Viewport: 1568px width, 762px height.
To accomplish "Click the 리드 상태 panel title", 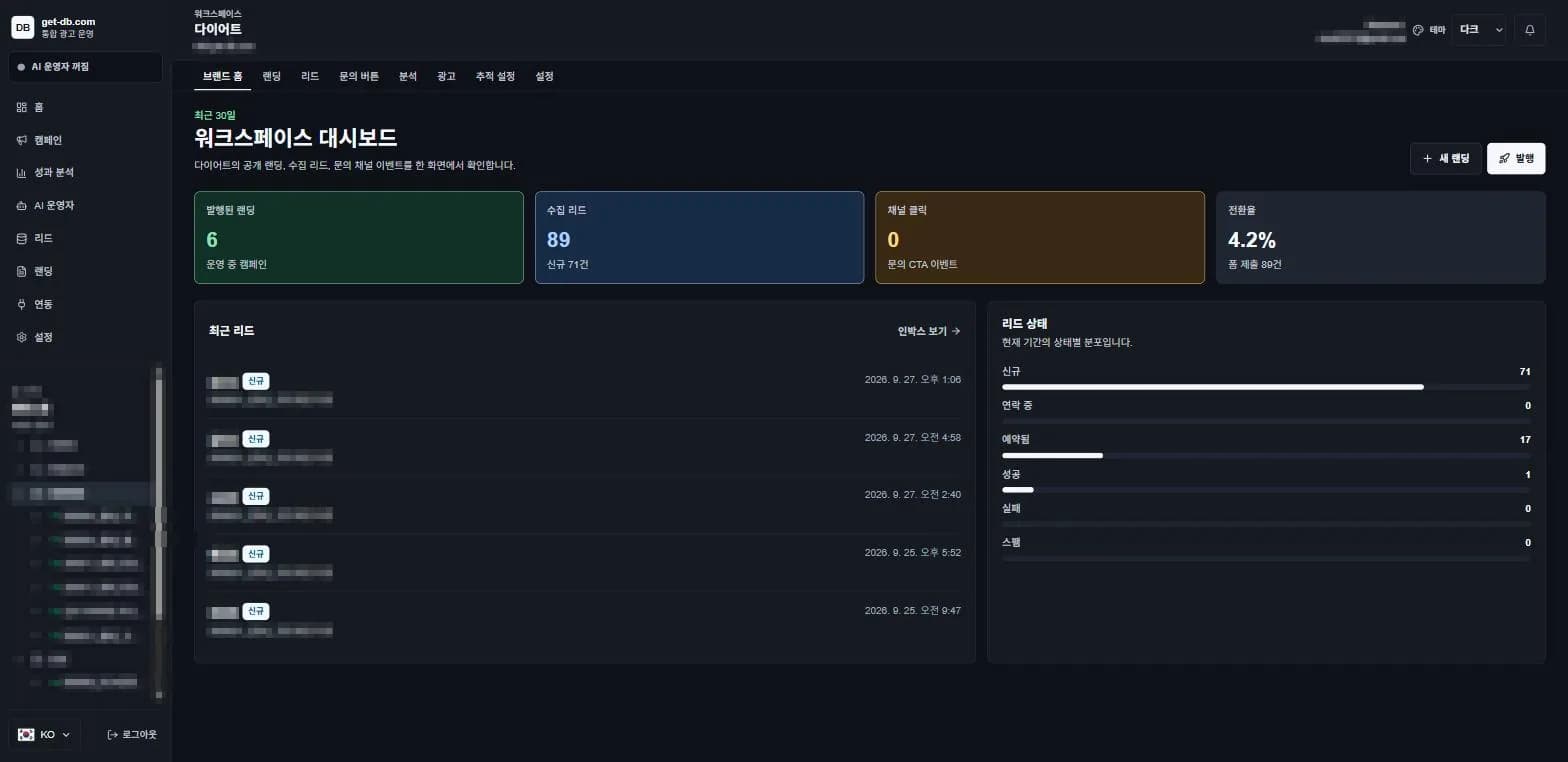I will point(1025,323).
